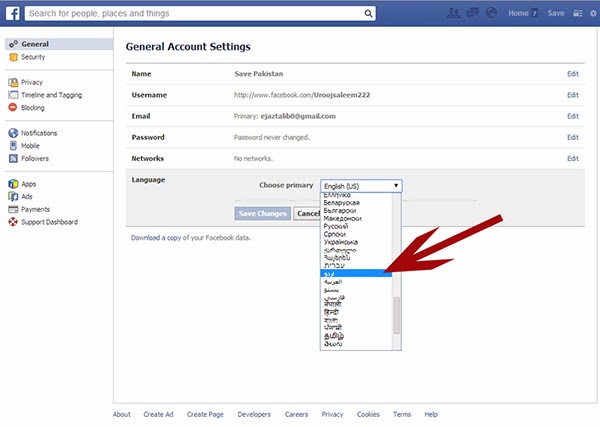
Task: Click the General gears icon in sidebar
Action: pos(13,44)
